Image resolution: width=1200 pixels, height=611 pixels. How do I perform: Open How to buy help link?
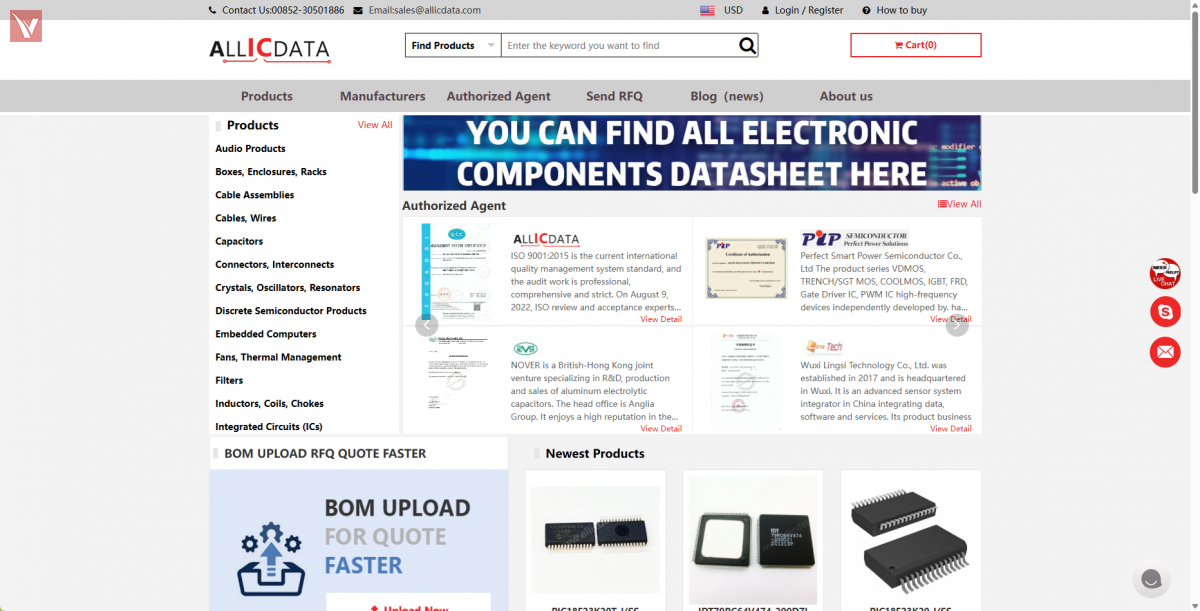tap(901, 10)
